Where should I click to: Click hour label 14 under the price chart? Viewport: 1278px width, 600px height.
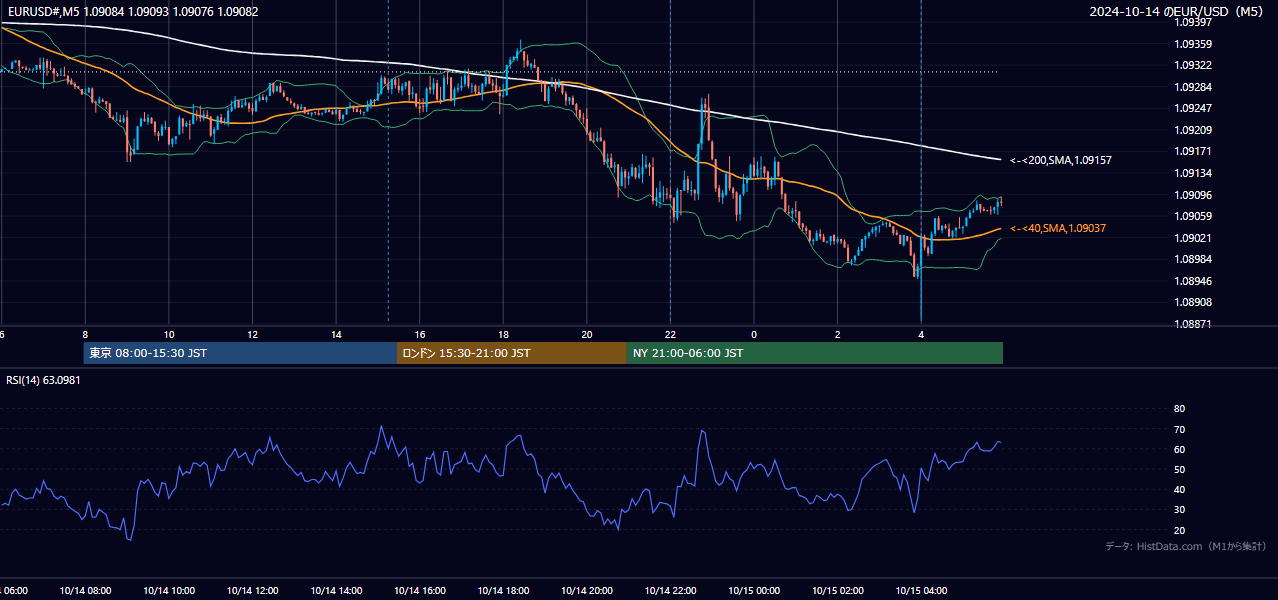click(x=336, y=334)
